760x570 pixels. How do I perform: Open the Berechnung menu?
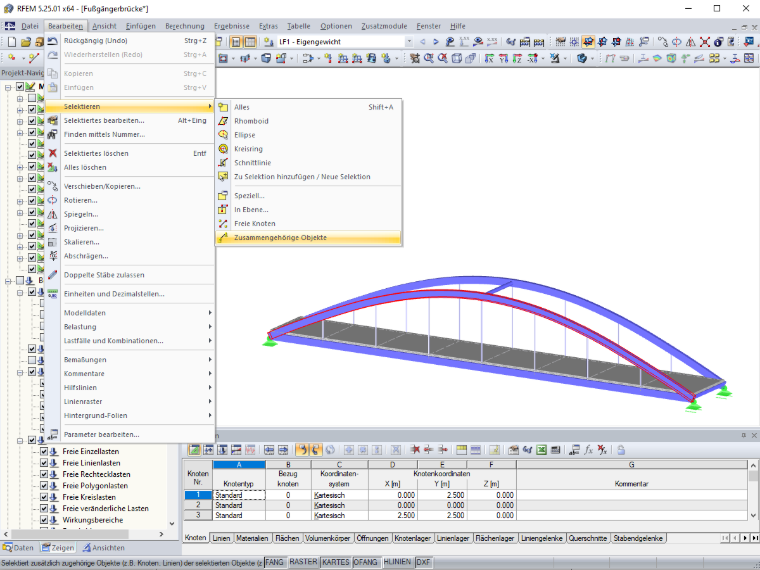pyautogui.click(x=185, y=26)
